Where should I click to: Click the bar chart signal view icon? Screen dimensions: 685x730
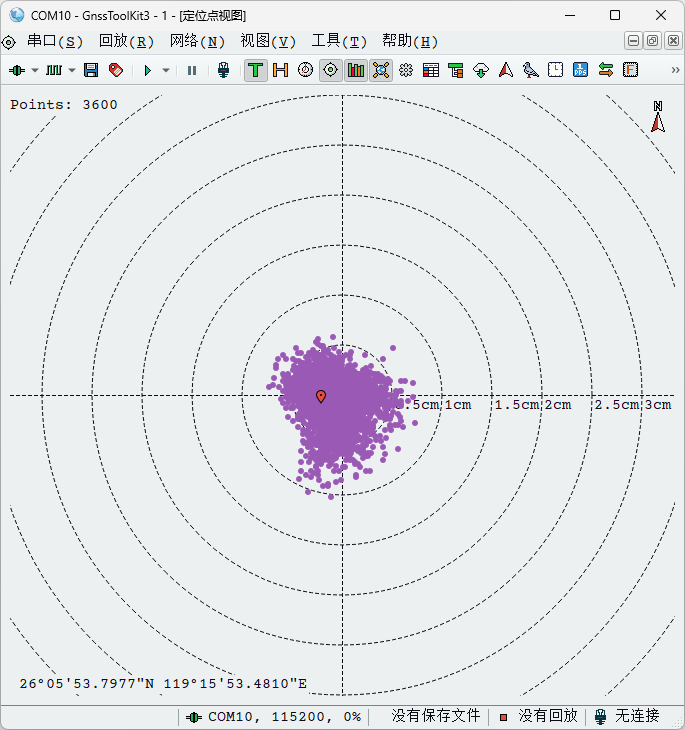(x=356, y=70)
